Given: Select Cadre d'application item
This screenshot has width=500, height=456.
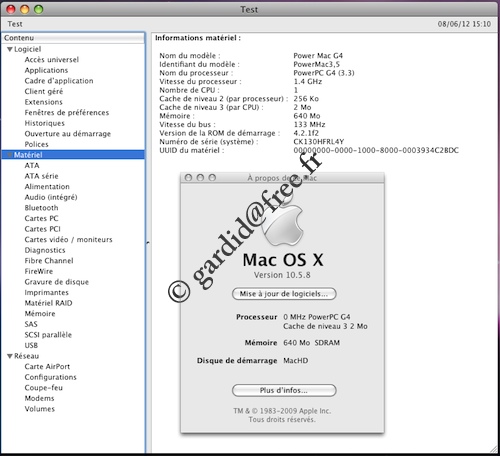Looking at the screenshot, I should coord(59,81).
